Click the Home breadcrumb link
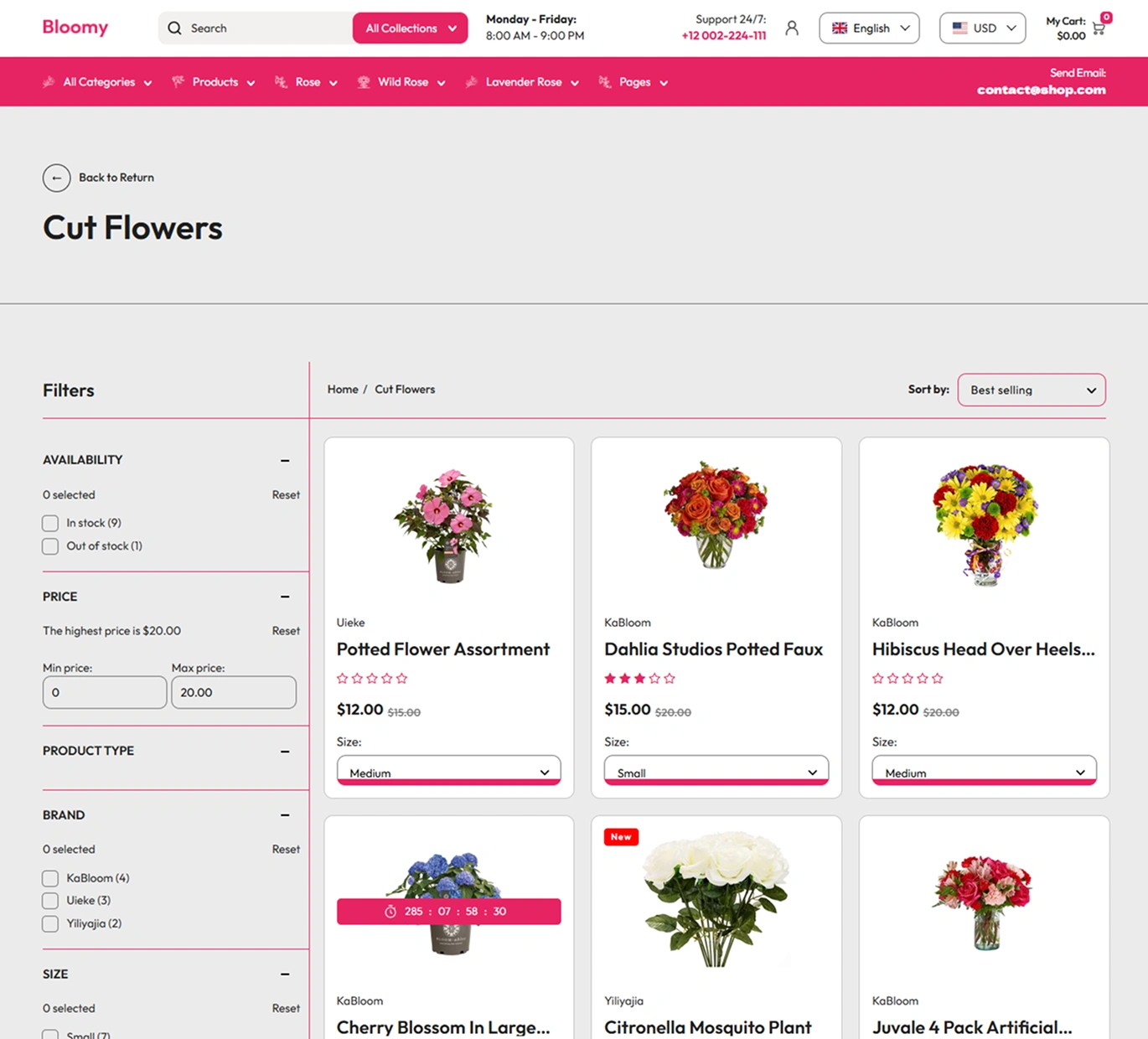Screen dimensions: 1148x1039 click(343, 390)
